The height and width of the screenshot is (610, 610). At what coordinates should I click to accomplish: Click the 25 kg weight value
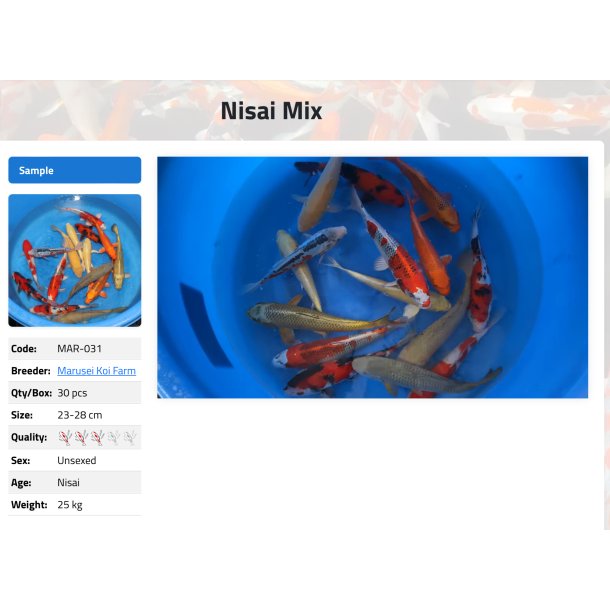coord(70,505)
